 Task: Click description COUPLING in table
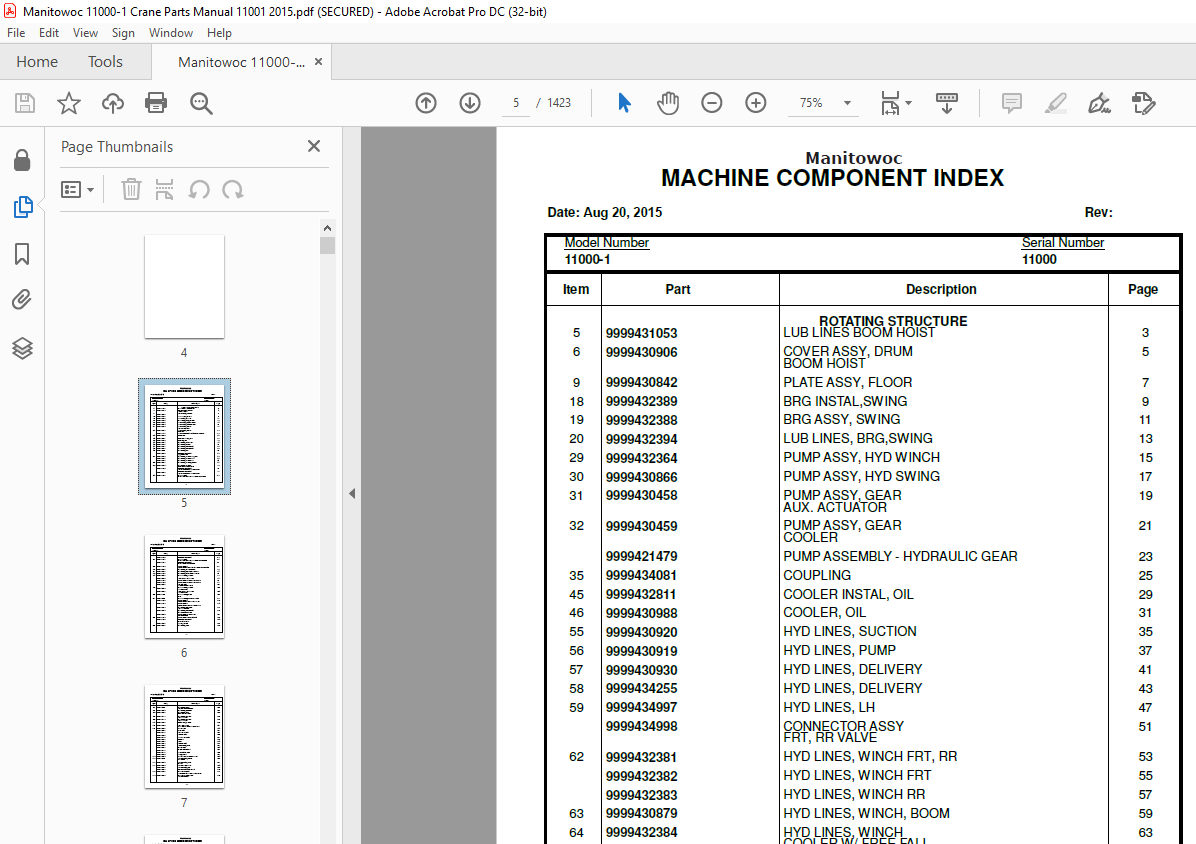[817, 575]
